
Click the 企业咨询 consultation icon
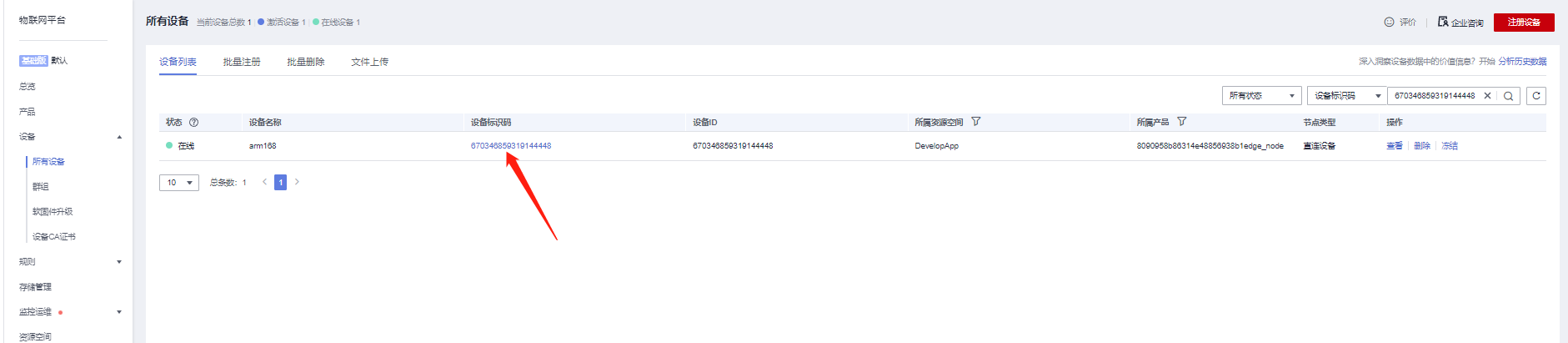click(1443, 22)
